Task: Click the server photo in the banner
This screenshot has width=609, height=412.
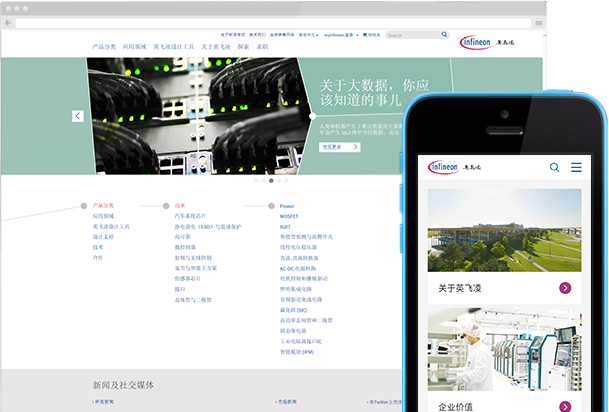Action: click(x=199, y=116)
